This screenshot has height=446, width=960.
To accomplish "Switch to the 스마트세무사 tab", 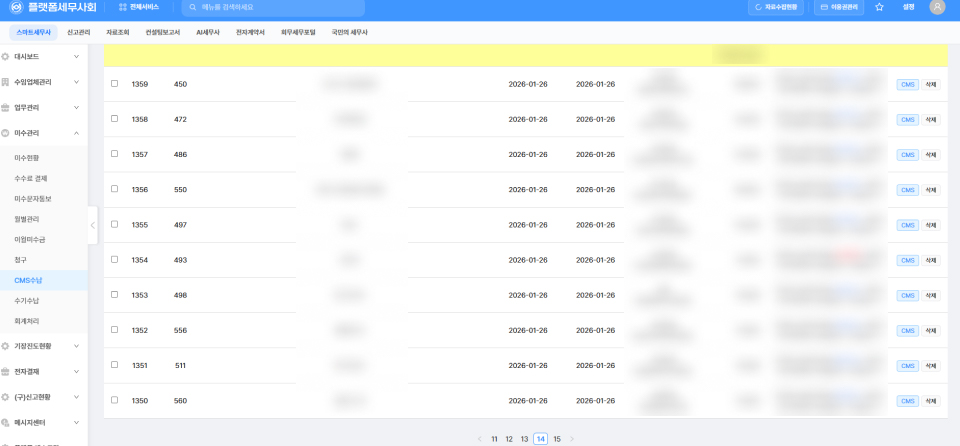I will point(33,33).
